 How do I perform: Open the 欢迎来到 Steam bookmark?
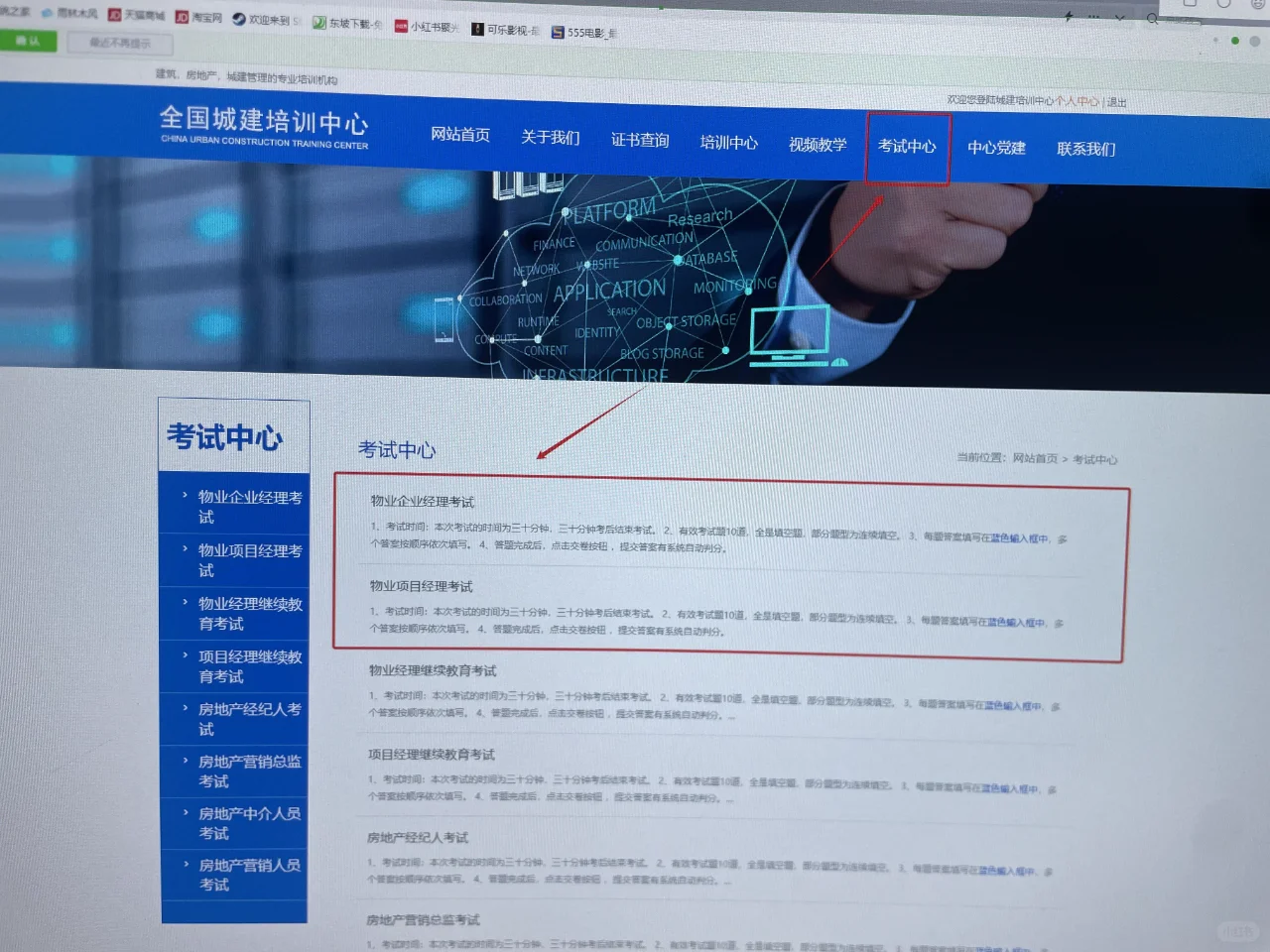click(267, 20)
